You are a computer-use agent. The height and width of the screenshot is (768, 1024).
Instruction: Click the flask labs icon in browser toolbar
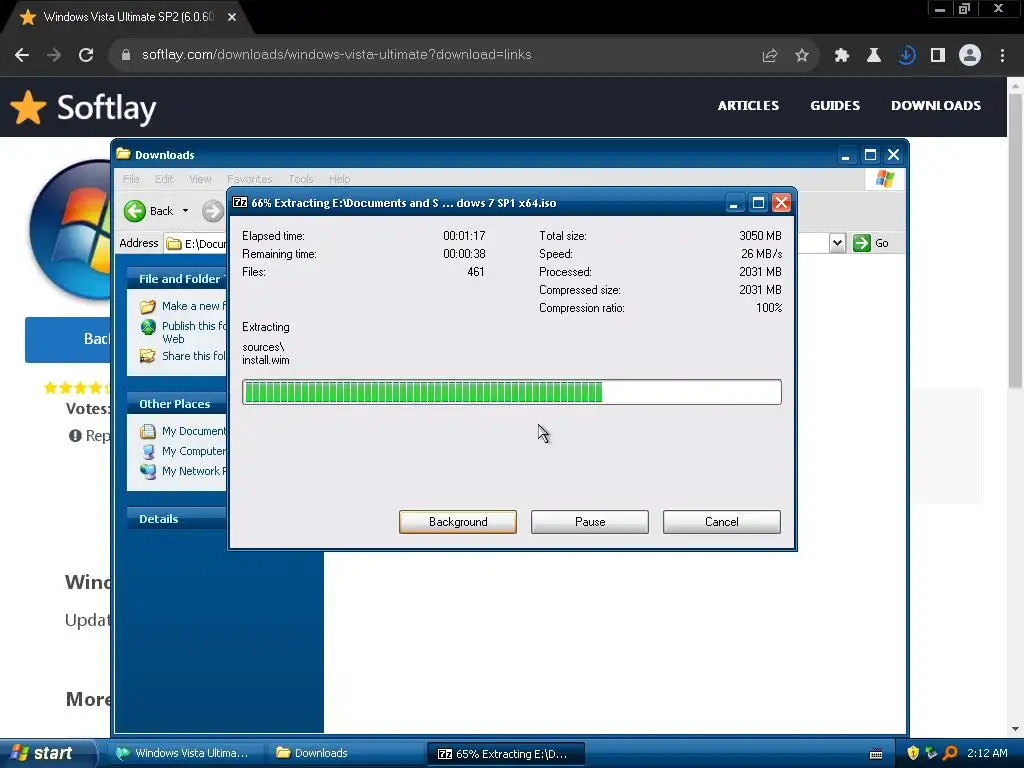click(x=874, y=56)
